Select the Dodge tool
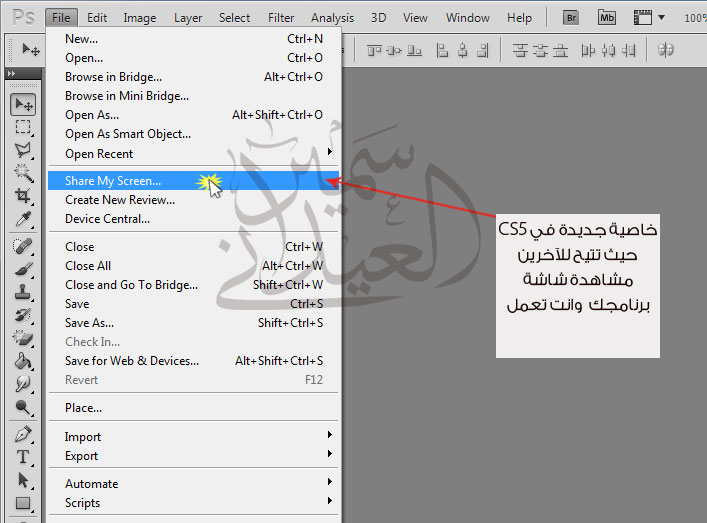This screenshot has width=707, height=523. pyautogui.click(x=23, y=407)
